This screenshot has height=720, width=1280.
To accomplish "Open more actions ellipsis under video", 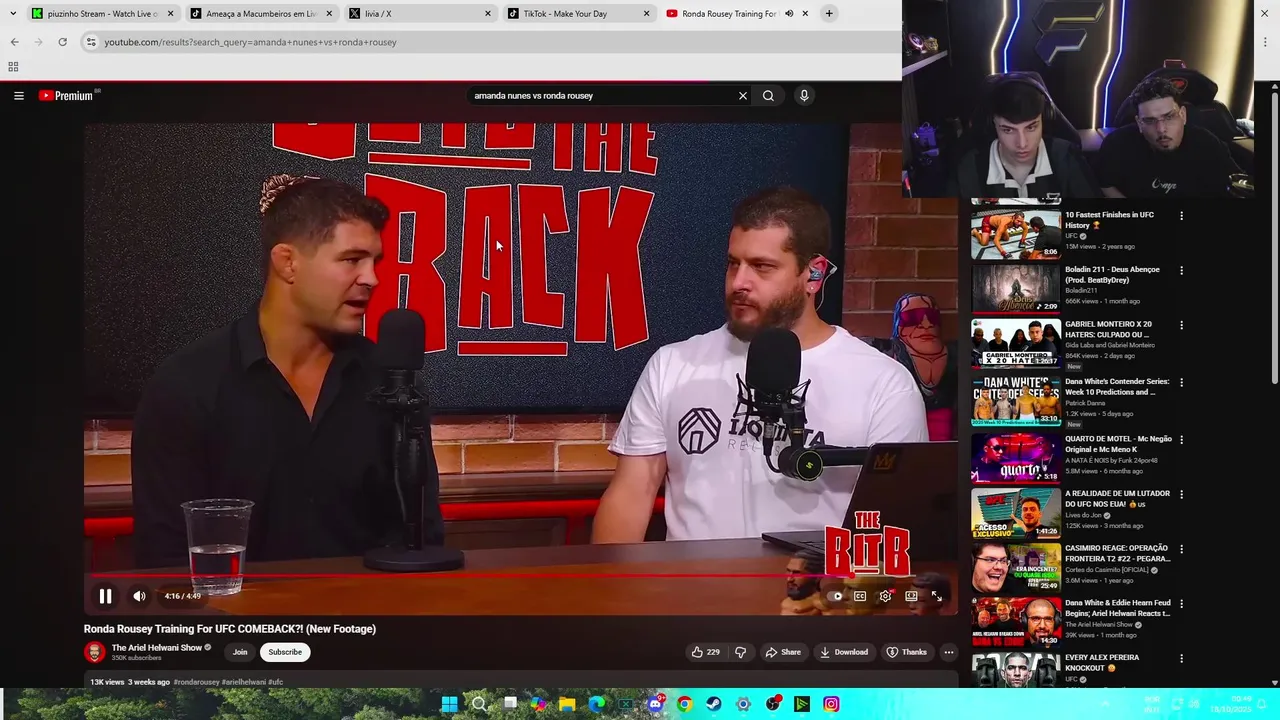I will (x=949, y=652).
